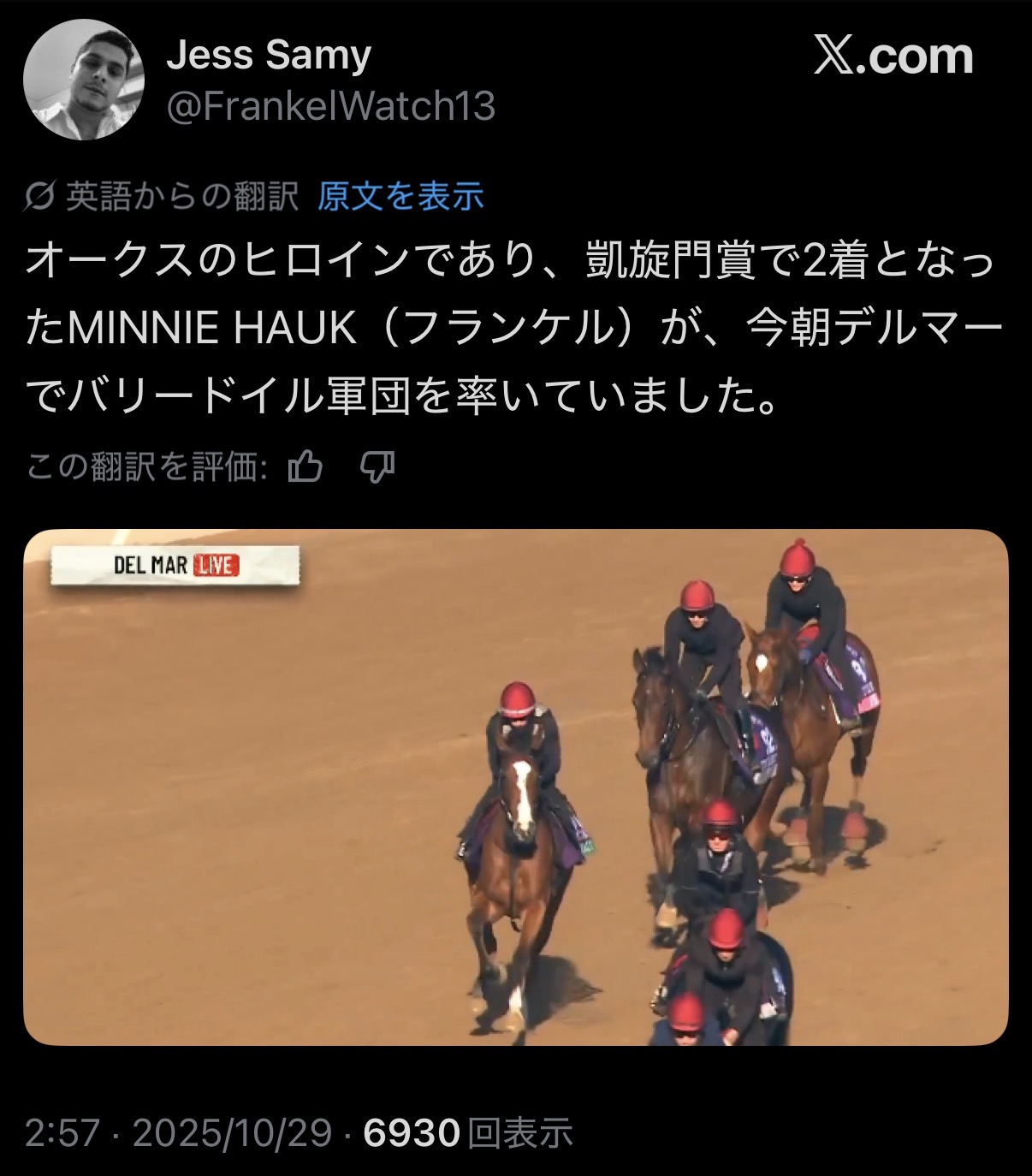The height and width of the screenshot is (1176, 1032).
Task: Click the X.com logo
Action: (x=893, y=56)
